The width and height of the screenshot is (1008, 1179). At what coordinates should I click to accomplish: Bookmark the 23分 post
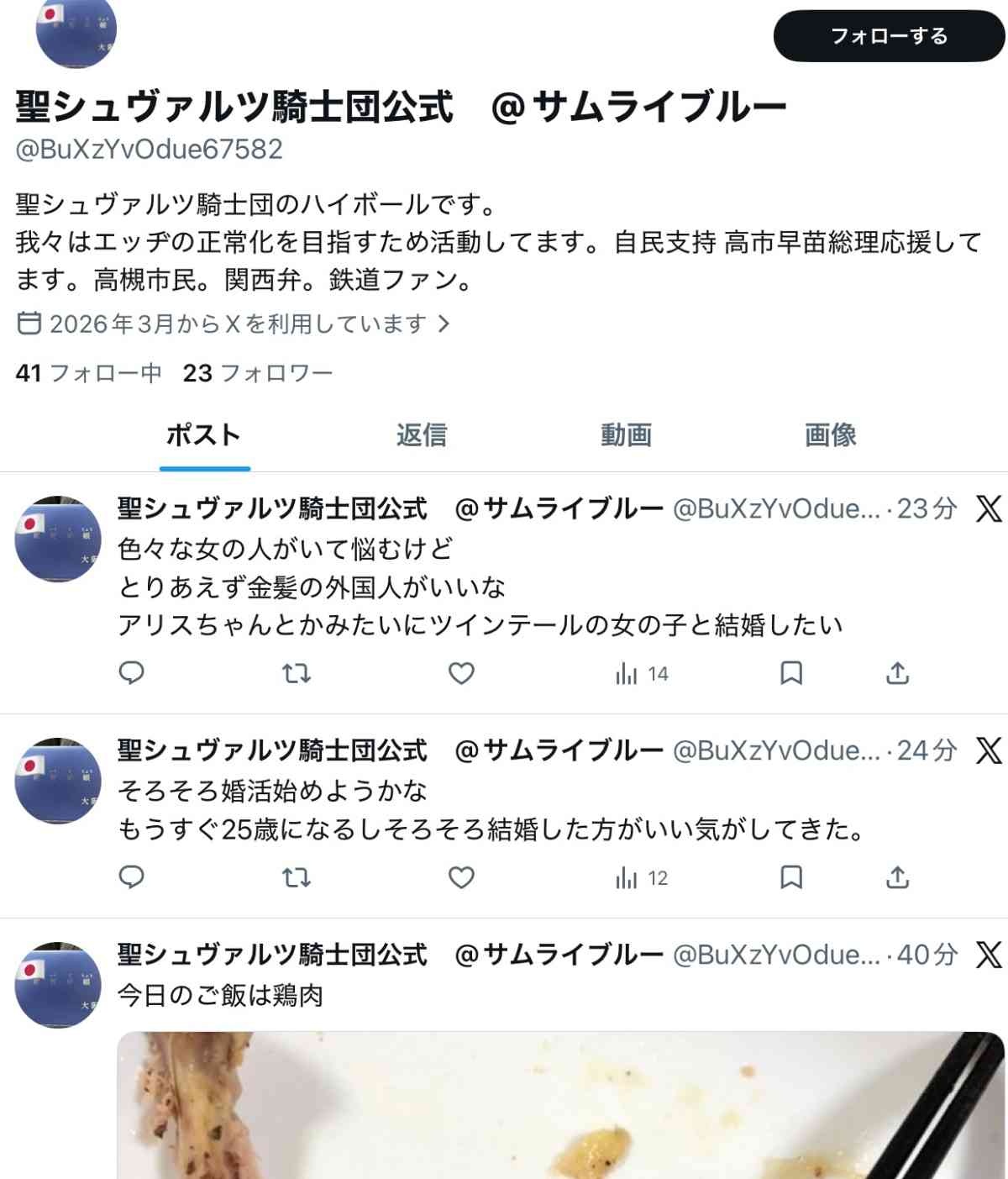click(791, 673)
